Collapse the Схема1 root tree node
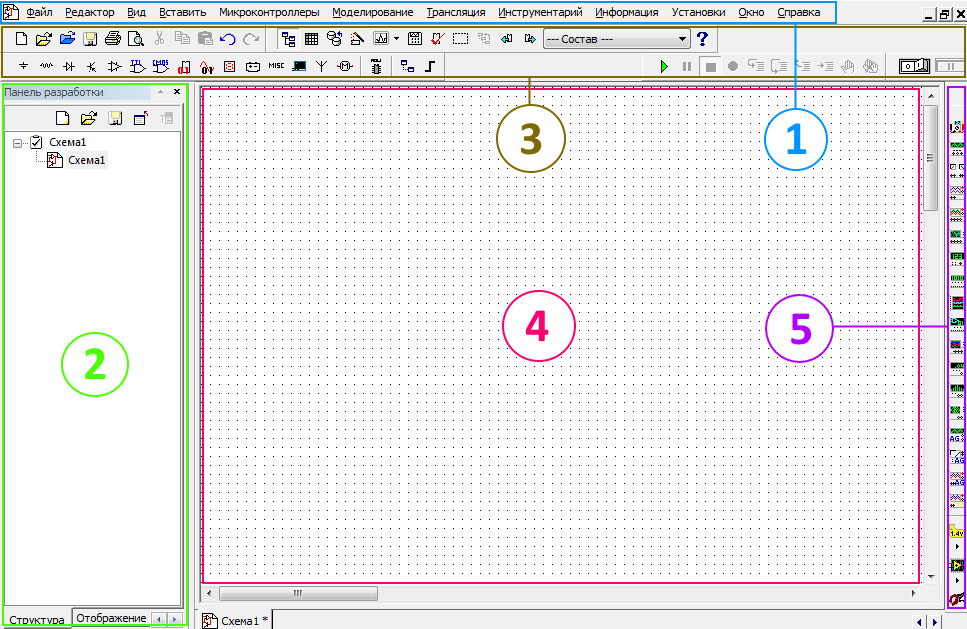 [18, 143]
